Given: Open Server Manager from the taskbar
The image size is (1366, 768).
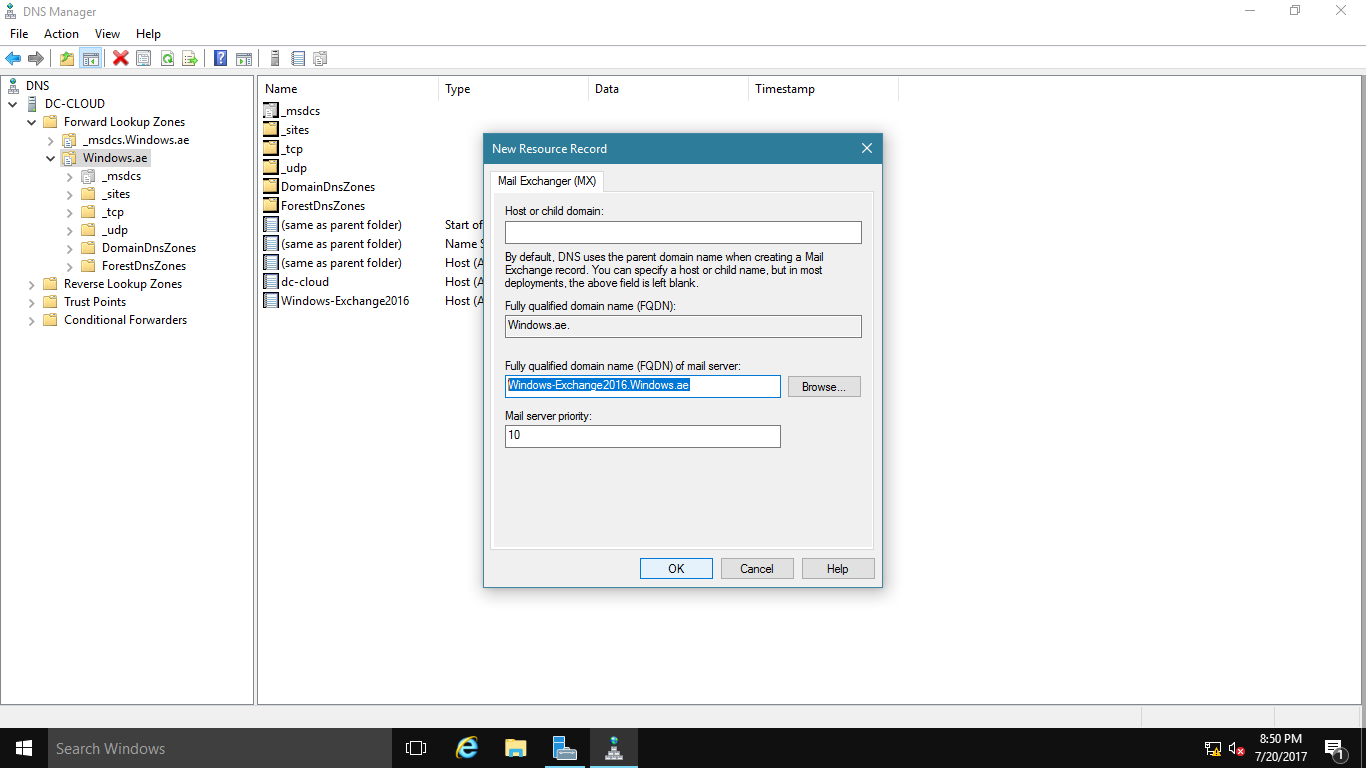Looking at the screenshot, I should point(564,748).
